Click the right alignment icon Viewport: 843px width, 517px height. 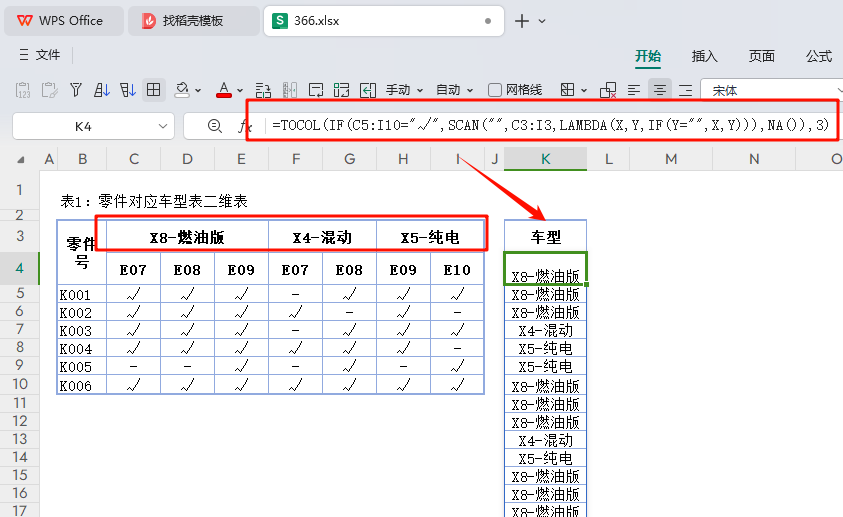coord(685,90)
